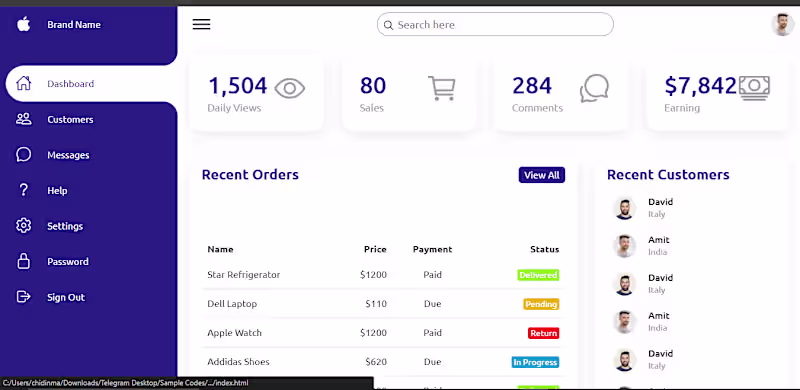Click the Return status badge
The height and width of the screenshot is (390, 800).
point(543,333)
